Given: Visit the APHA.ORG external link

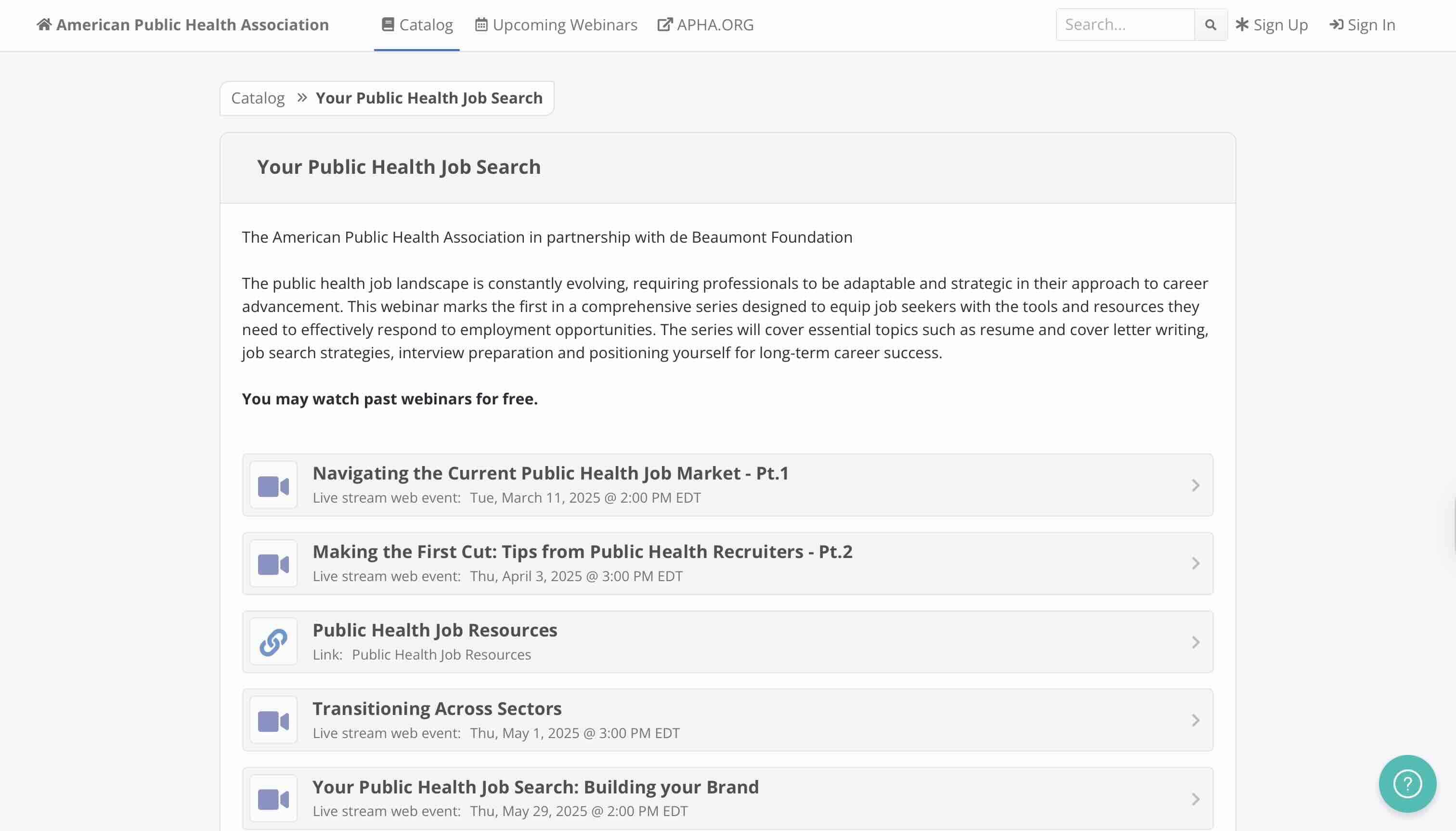Looking at the screenshot, I should [705, 25].
